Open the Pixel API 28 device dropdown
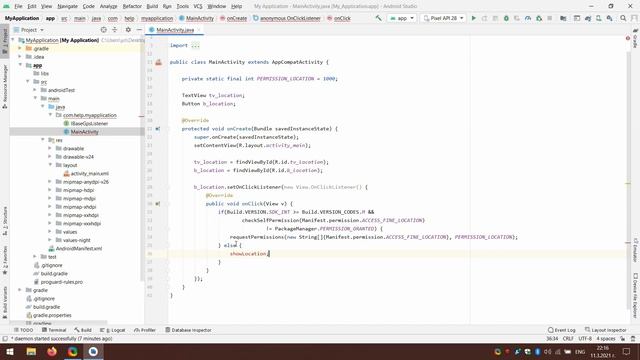Image resolution: width=640 pixels, height=360 pixels. click(x=443, y=18)
